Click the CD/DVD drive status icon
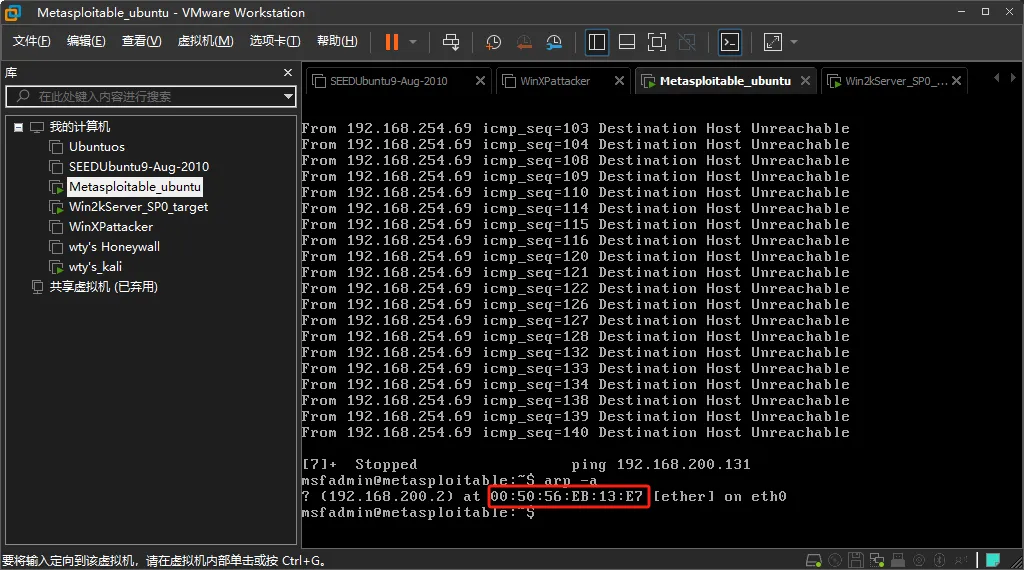The width and height of the screenshot is (1024, 570). 835,560
